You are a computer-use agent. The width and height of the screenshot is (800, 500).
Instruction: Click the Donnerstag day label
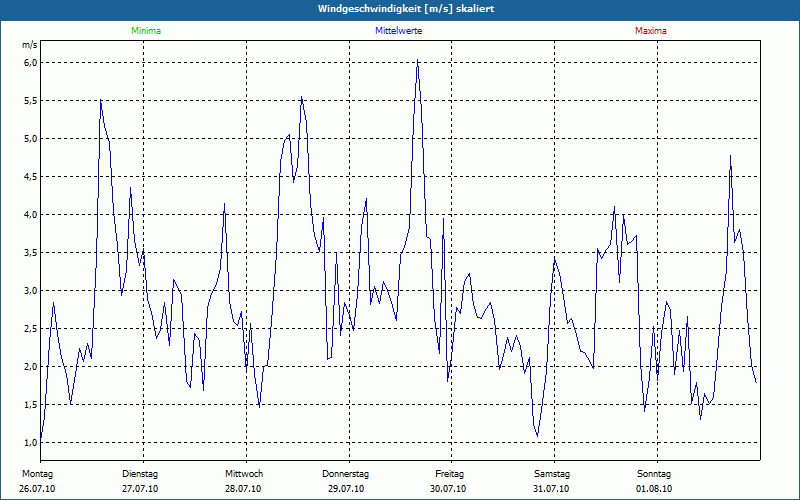click(x=345, y=474)
